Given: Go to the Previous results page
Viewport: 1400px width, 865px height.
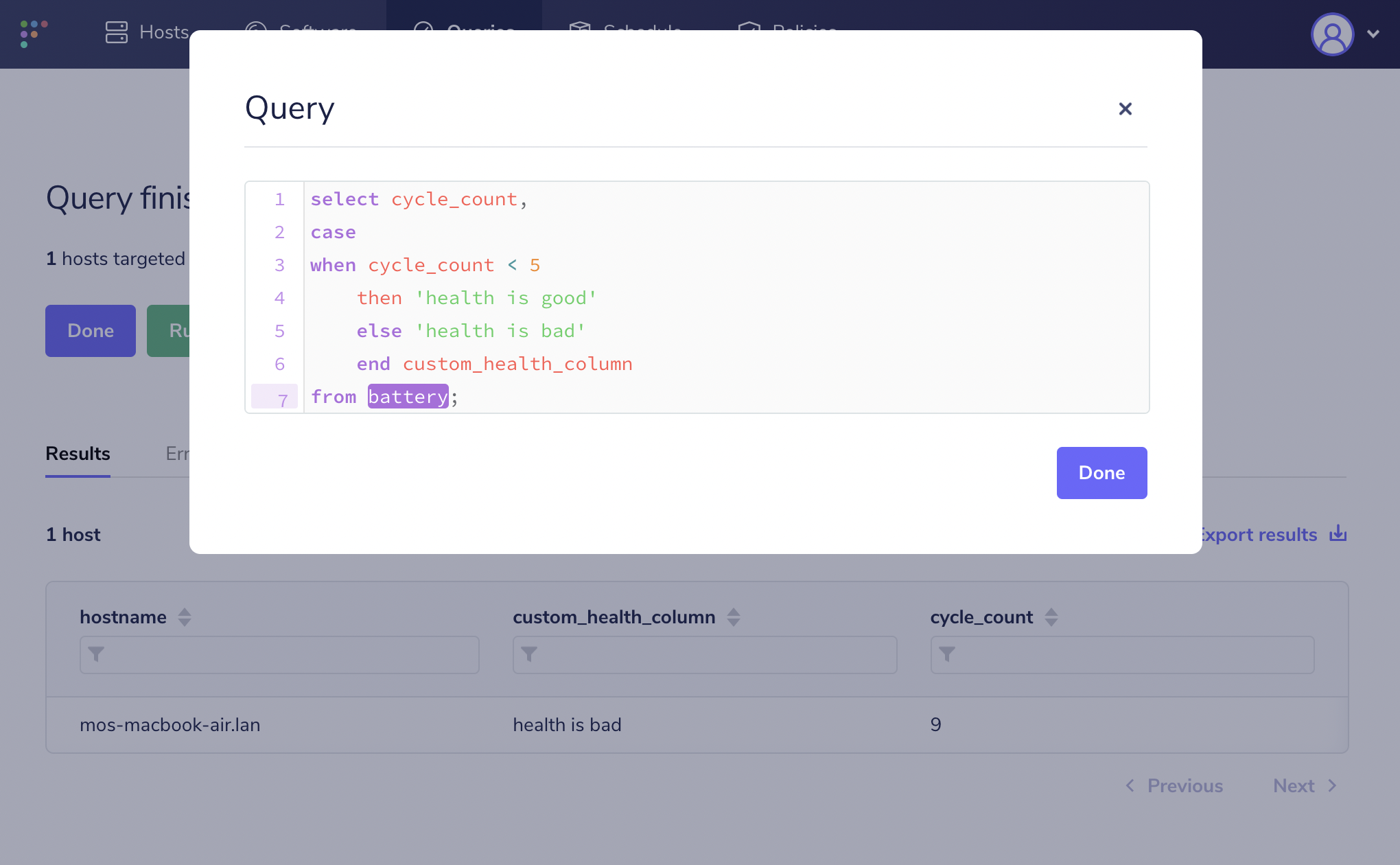Looking at the screenshot, I should pos(1174,785).
